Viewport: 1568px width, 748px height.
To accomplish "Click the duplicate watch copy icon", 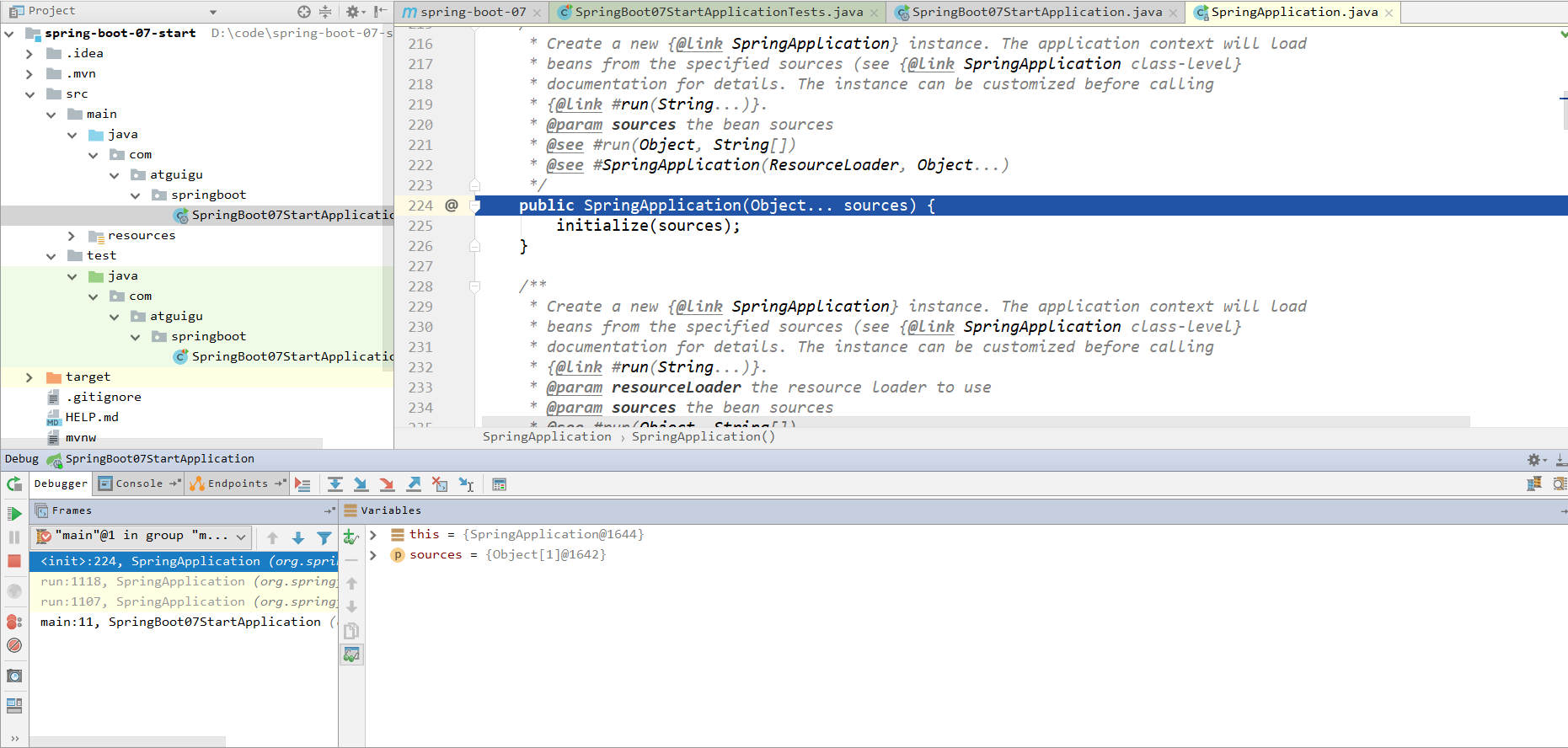I will click(352, 630).
